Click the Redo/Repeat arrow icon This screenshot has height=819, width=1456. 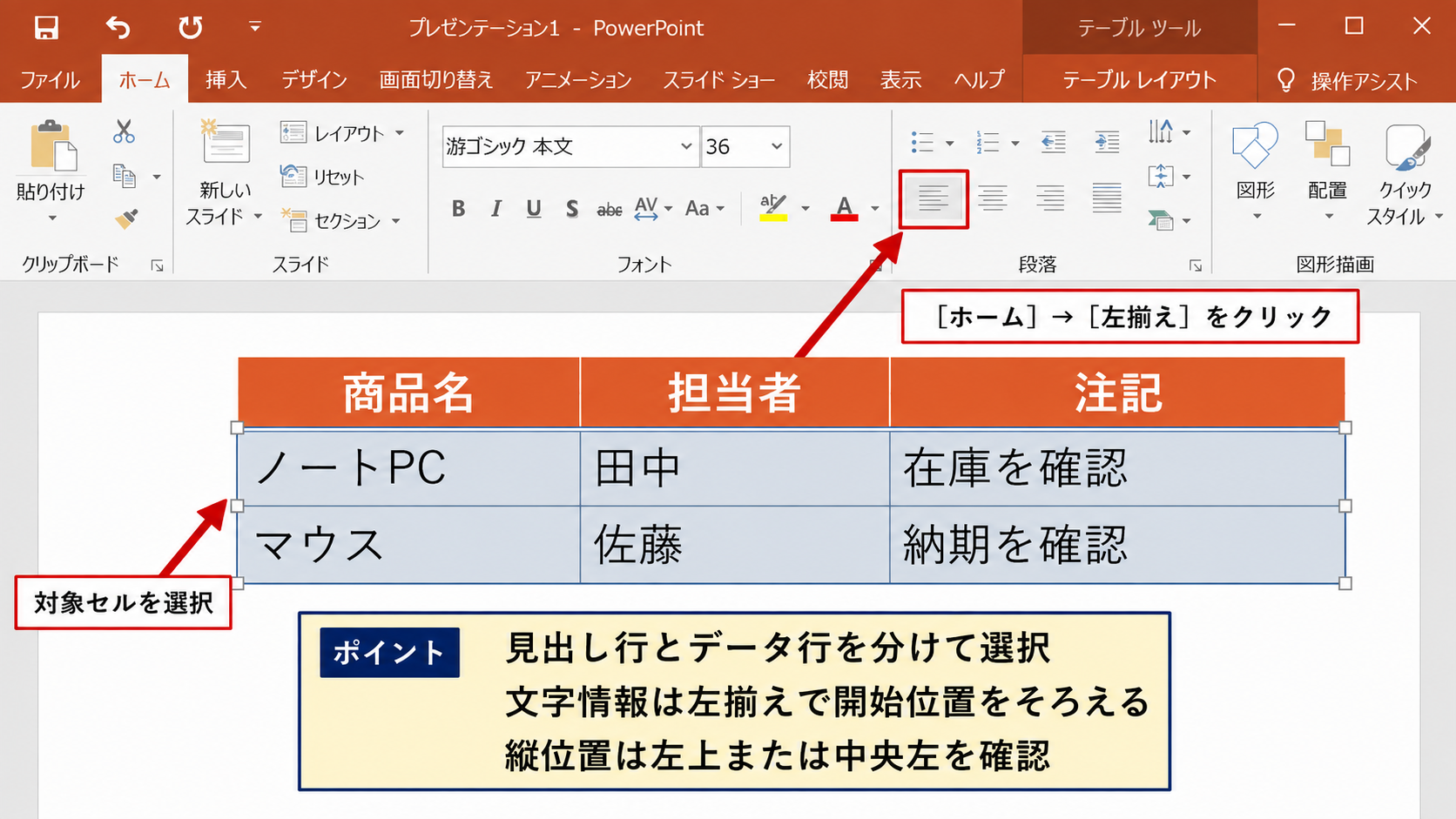190,27
